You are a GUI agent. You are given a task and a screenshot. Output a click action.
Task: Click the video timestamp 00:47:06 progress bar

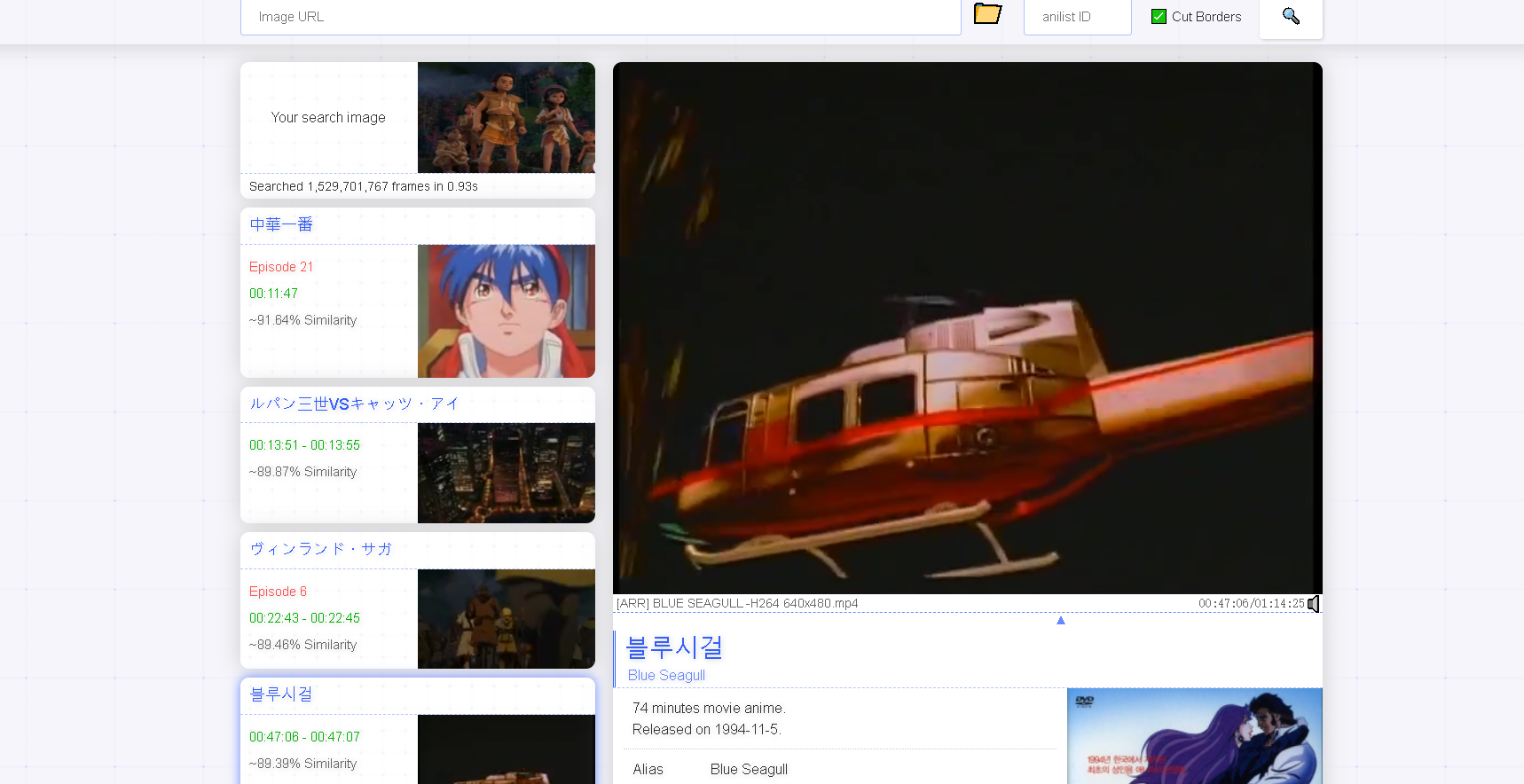(967, 612)
